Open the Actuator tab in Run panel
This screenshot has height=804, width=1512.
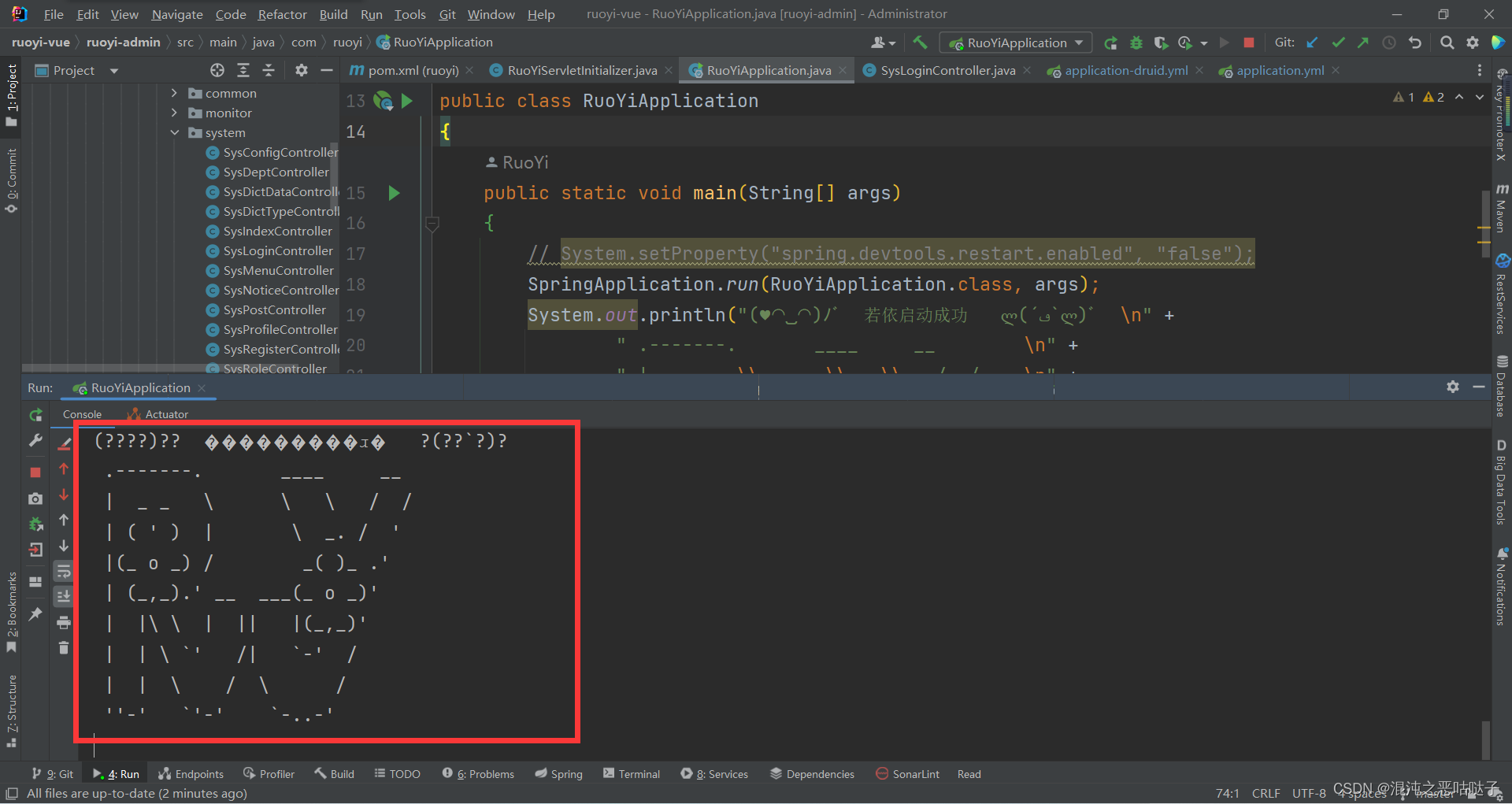pos(158,414)
